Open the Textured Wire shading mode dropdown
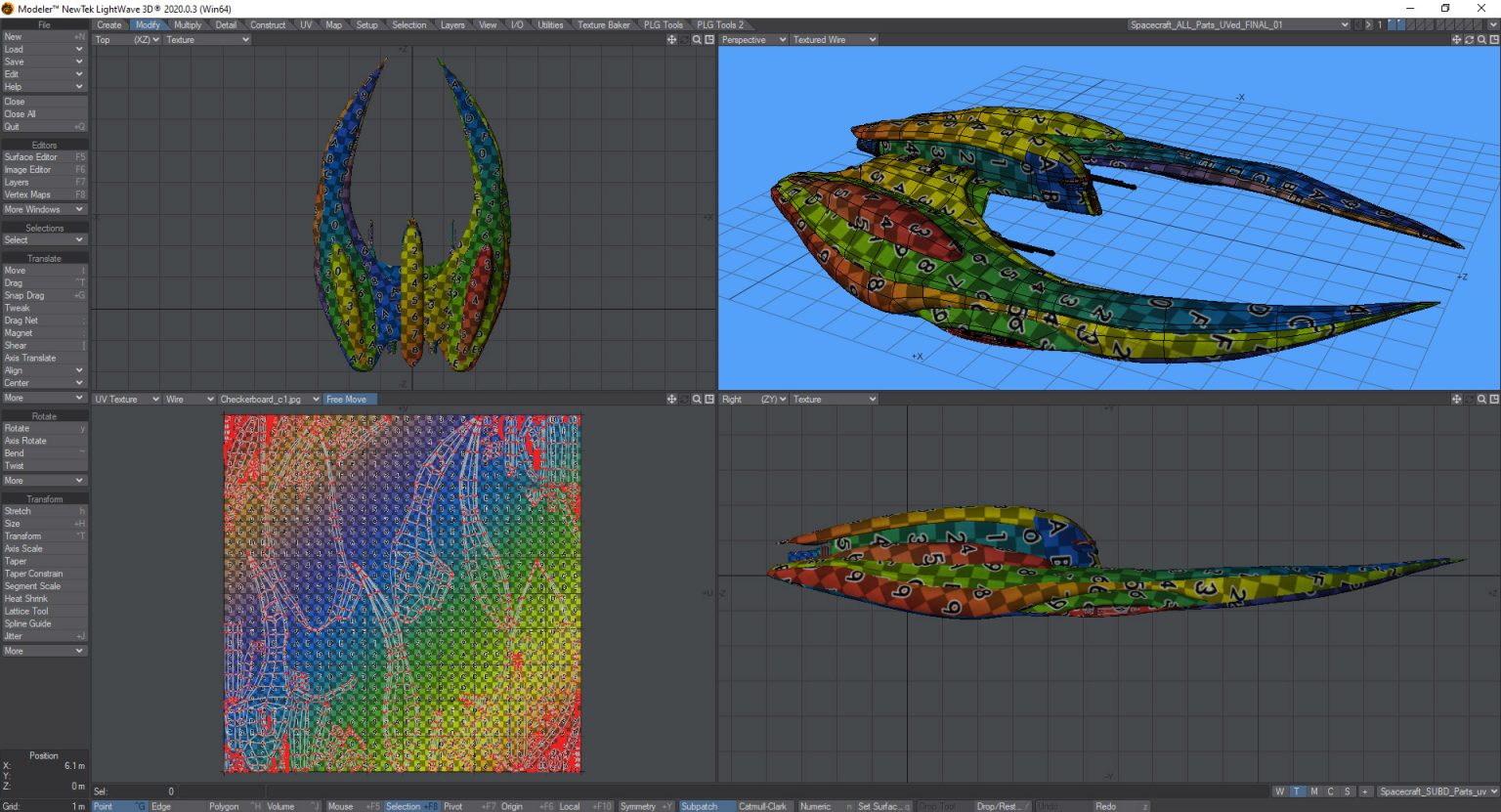1501x812 pixels. coord(832,39)
